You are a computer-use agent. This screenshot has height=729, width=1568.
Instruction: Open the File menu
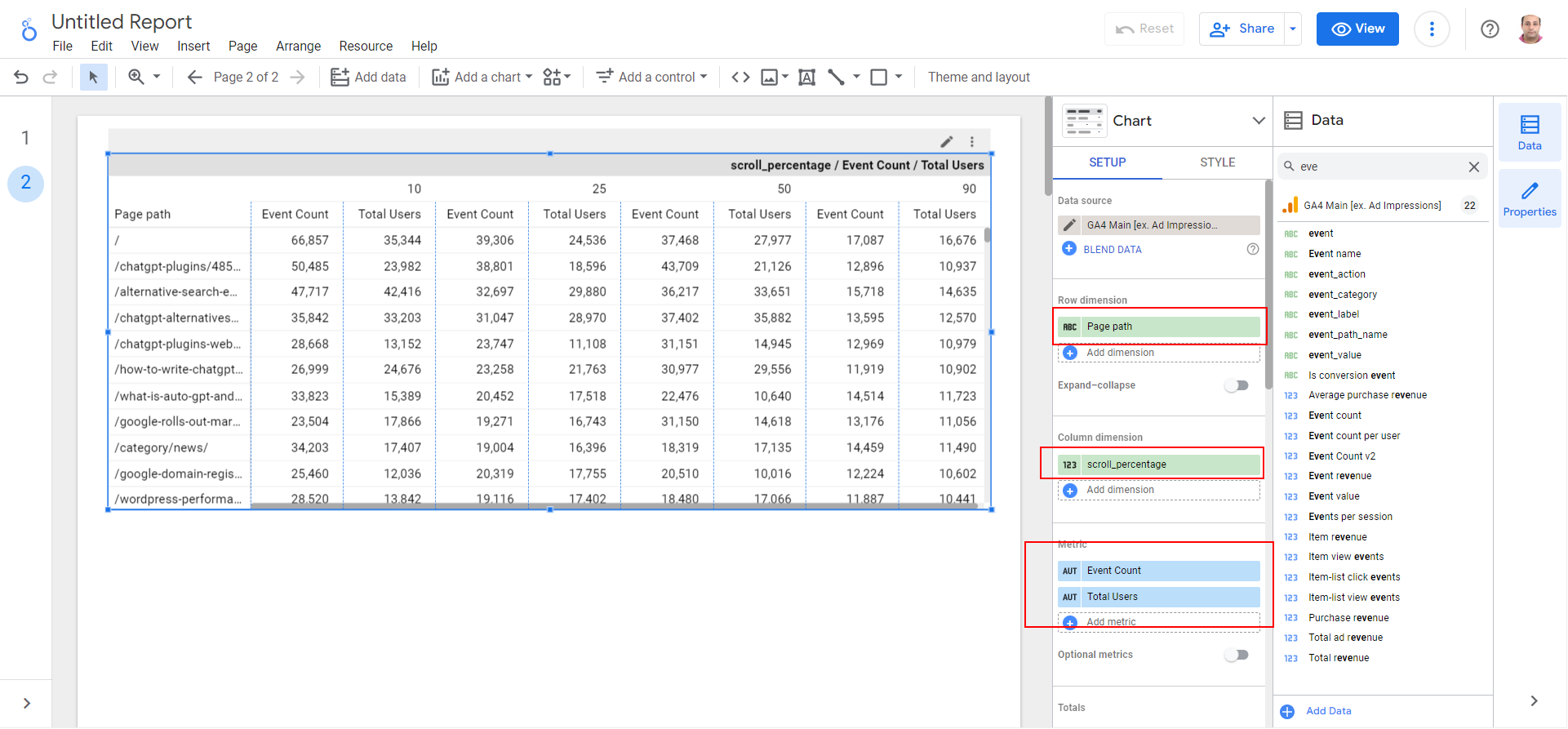tap(62, 46)
